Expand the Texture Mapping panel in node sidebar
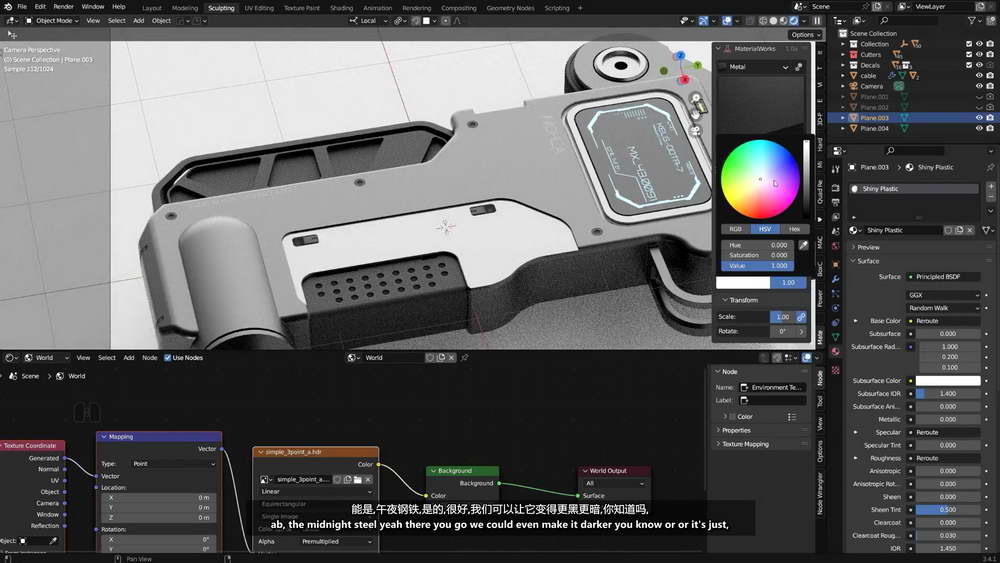The image size is (1000, 563). point(745,444)
